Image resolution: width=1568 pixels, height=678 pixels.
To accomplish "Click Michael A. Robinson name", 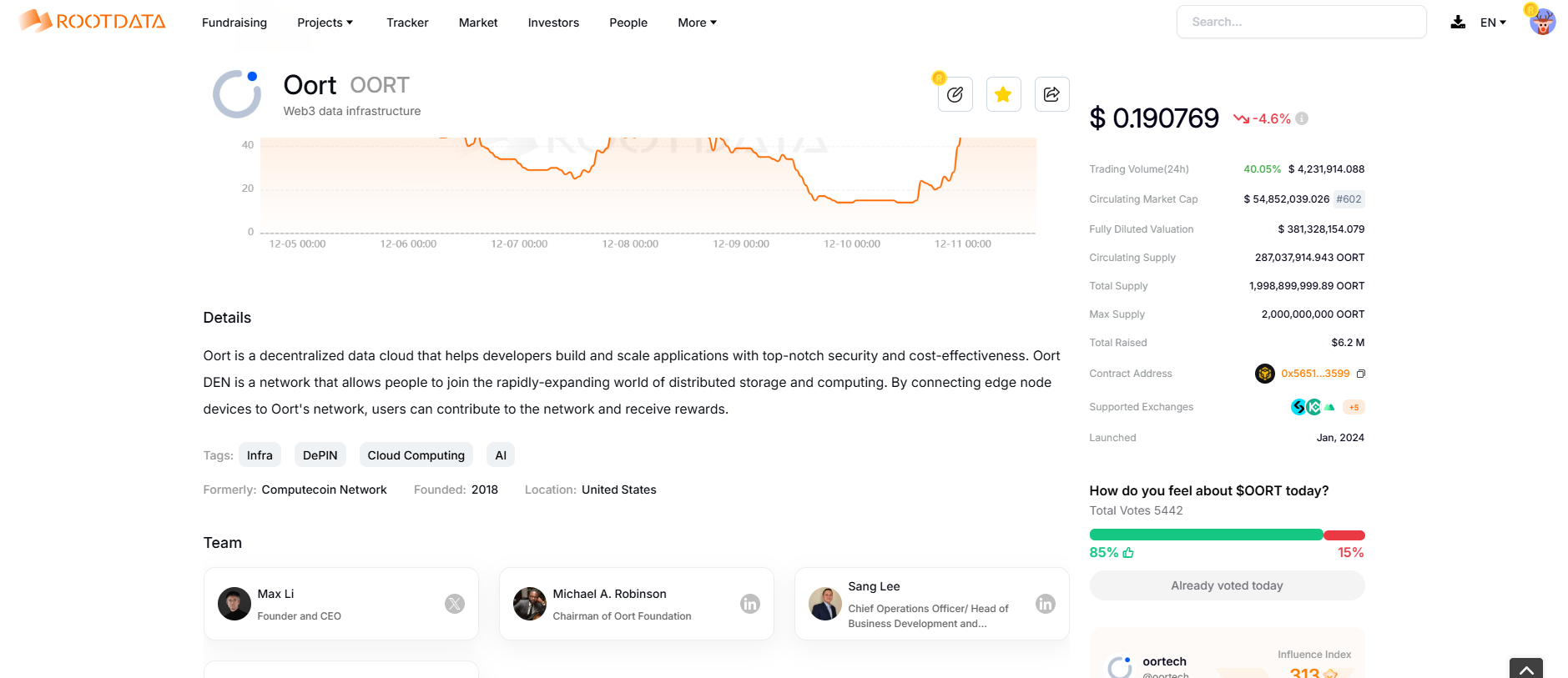I will click(609, 594).
